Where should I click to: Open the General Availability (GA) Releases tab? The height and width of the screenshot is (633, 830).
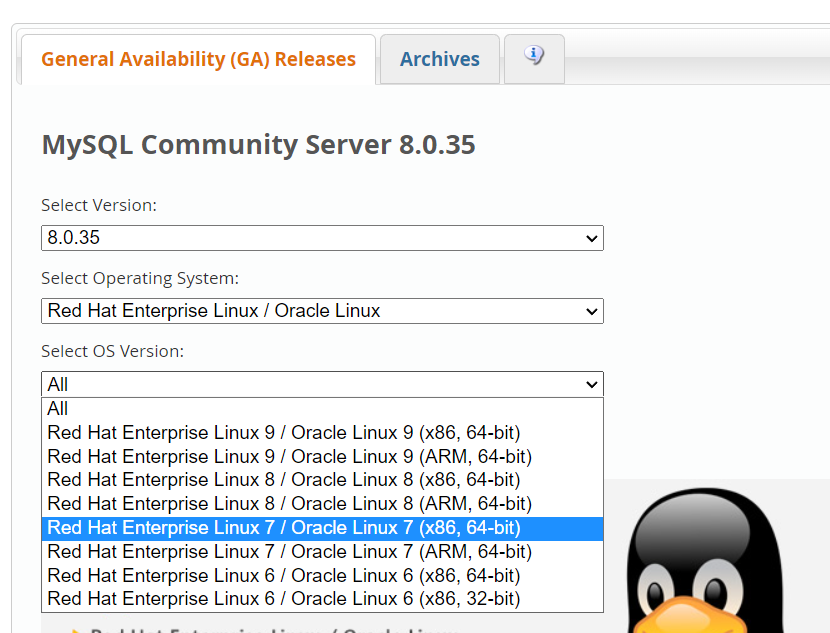coord(199,59)
